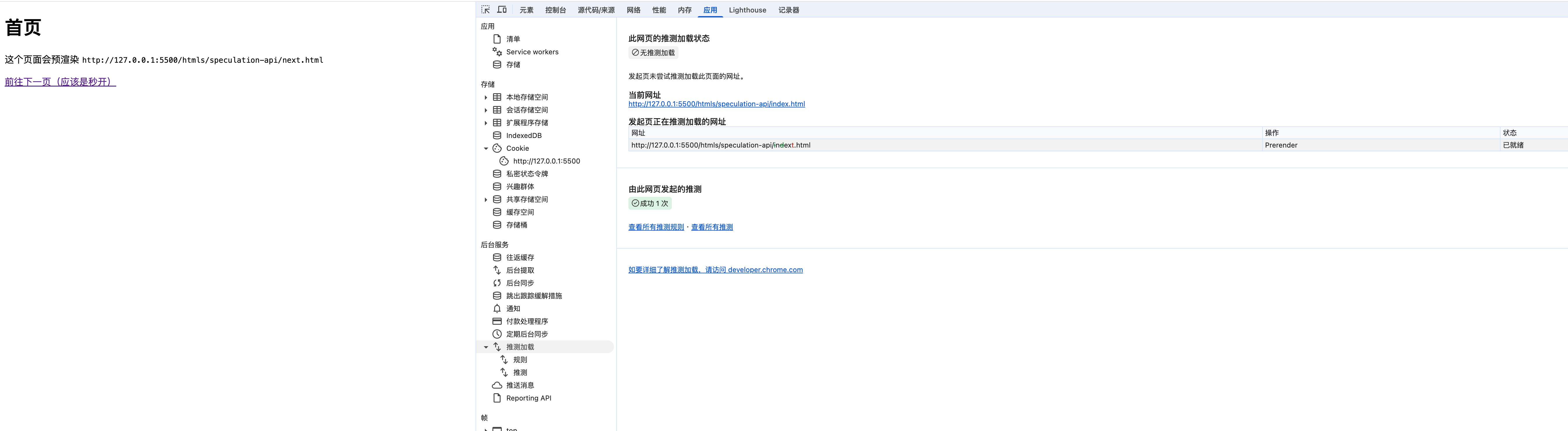Open the IndexedDB storage item
The width and height of the screenshot is (1568, 431).
click(x=524, y=136)
